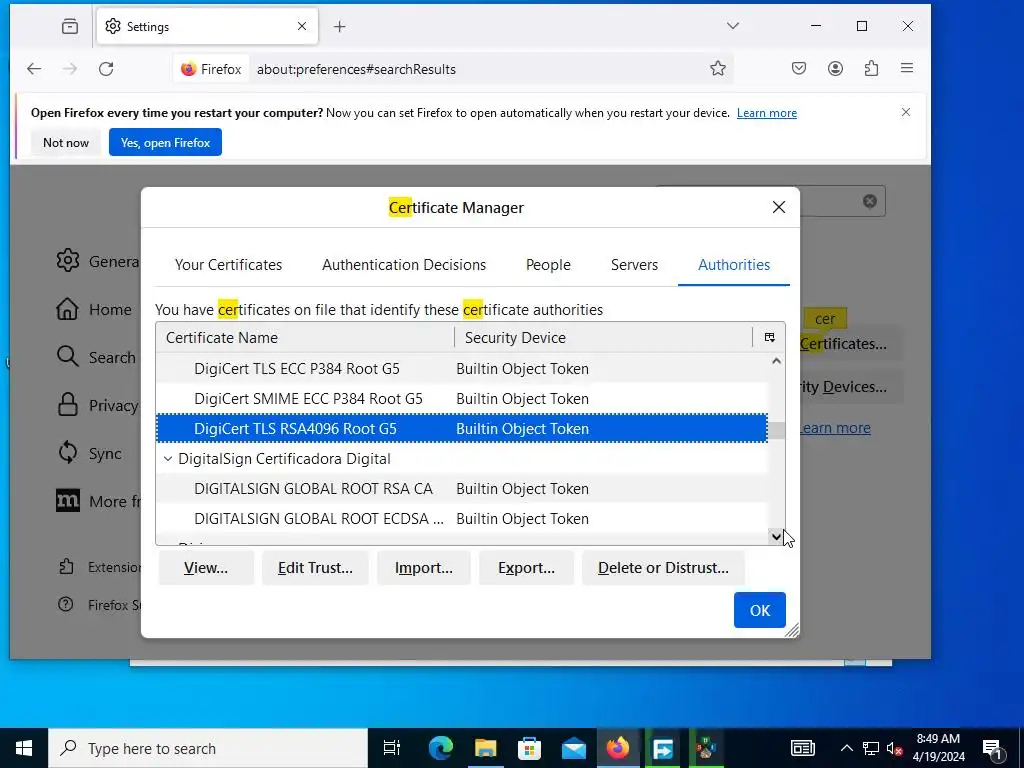Show hidden system tray icons
The height and width of the screenshot is (768, 1024).
tap(846, 748)
